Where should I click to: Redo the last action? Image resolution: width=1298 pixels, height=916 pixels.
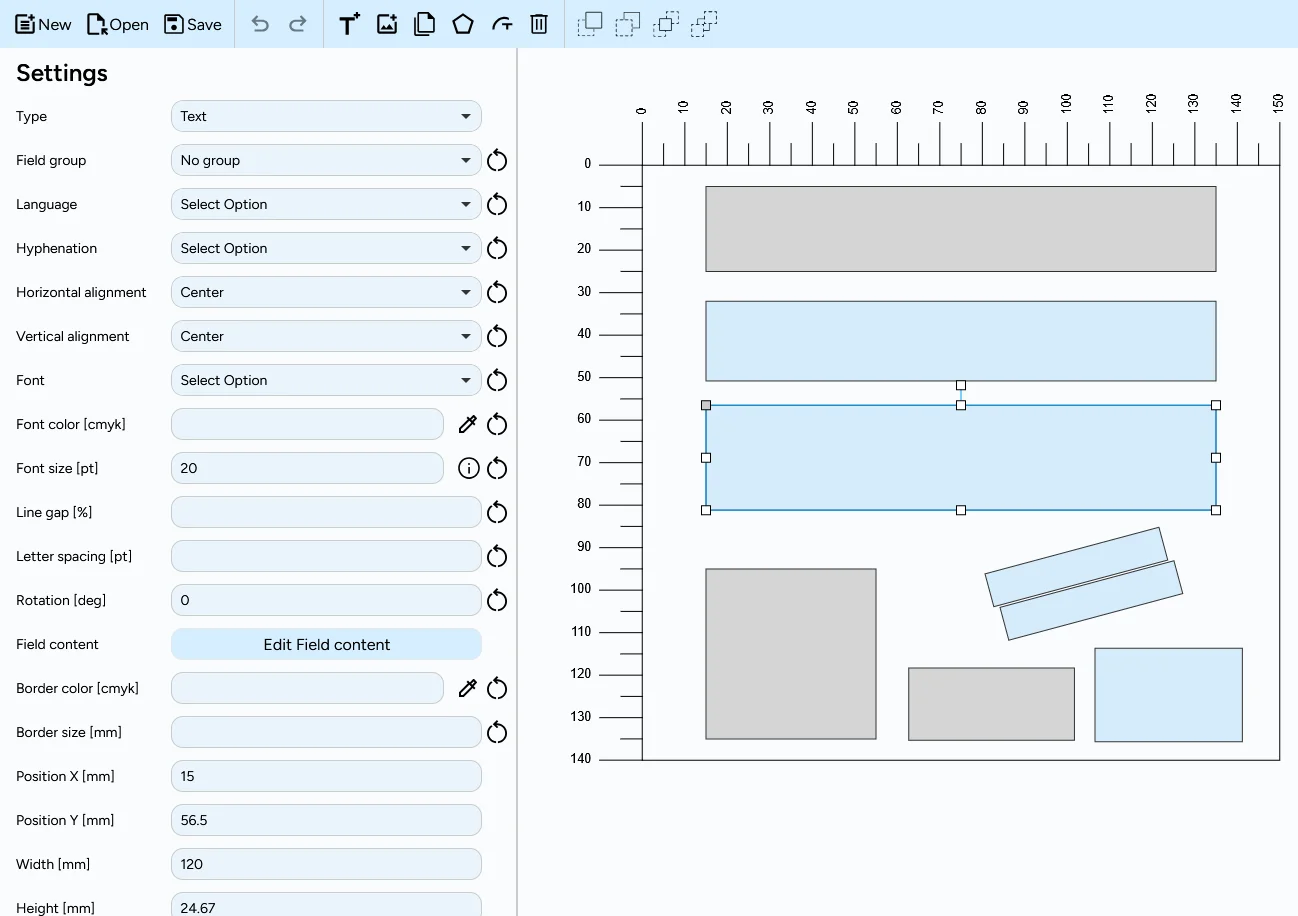297,24
